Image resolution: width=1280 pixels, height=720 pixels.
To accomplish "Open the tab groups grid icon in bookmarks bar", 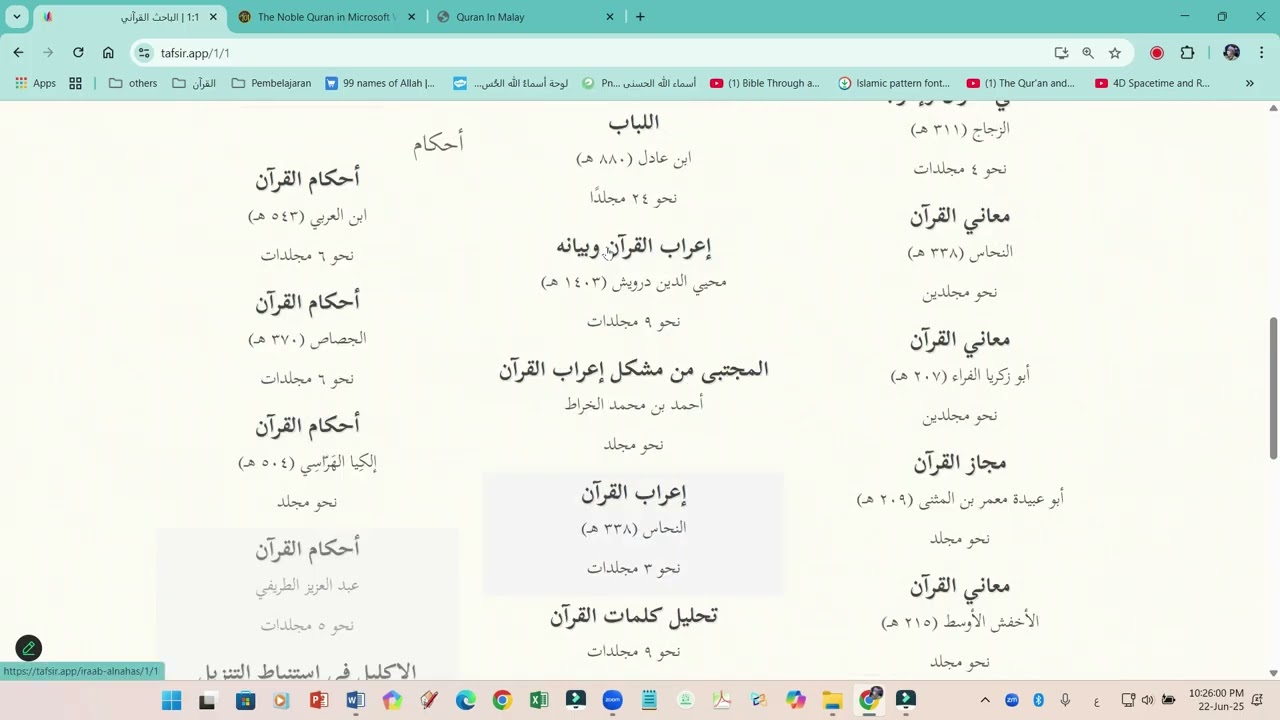I will click(x=75, y=83).
